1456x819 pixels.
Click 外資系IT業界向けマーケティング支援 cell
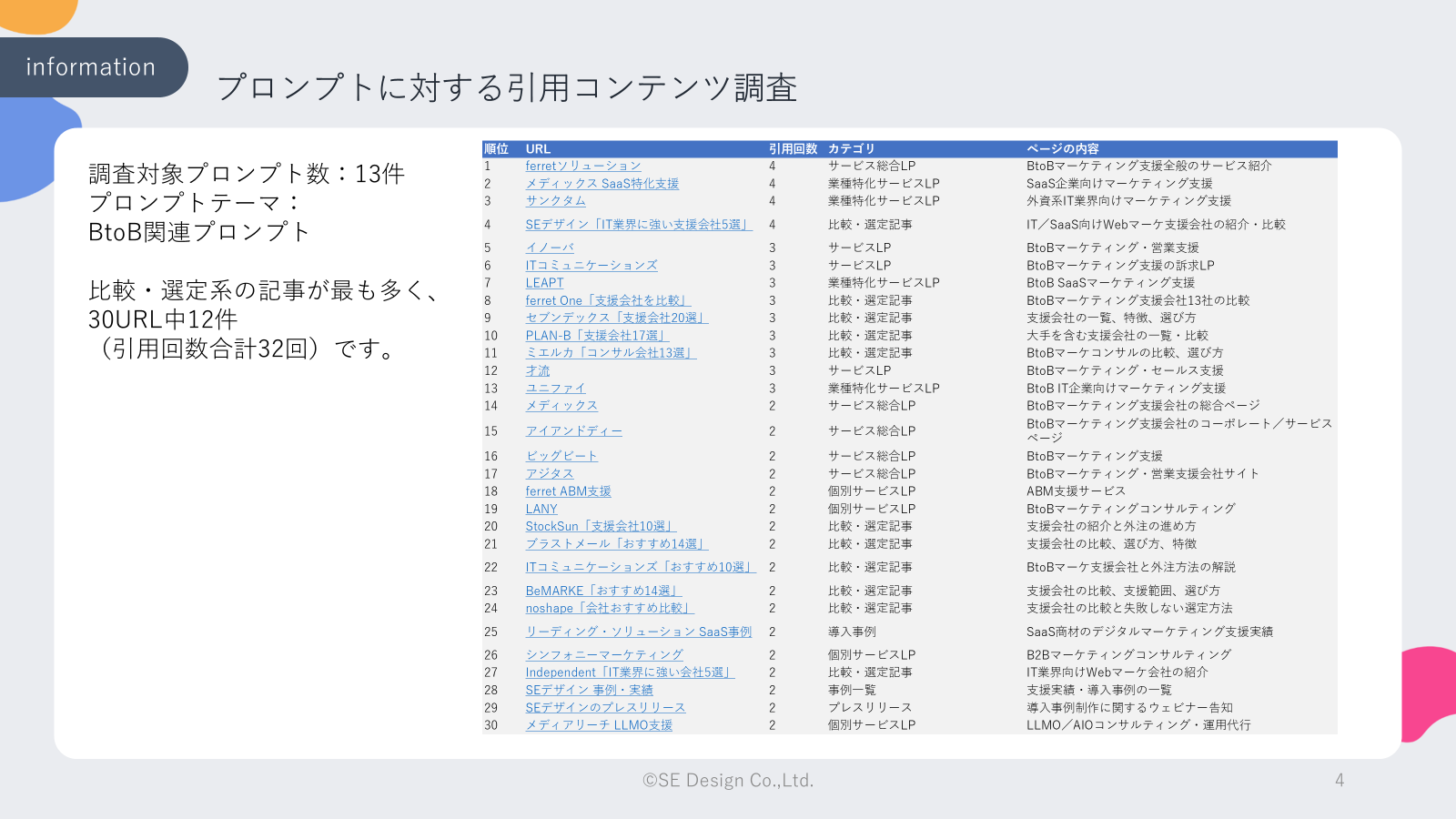[1128, 200]
